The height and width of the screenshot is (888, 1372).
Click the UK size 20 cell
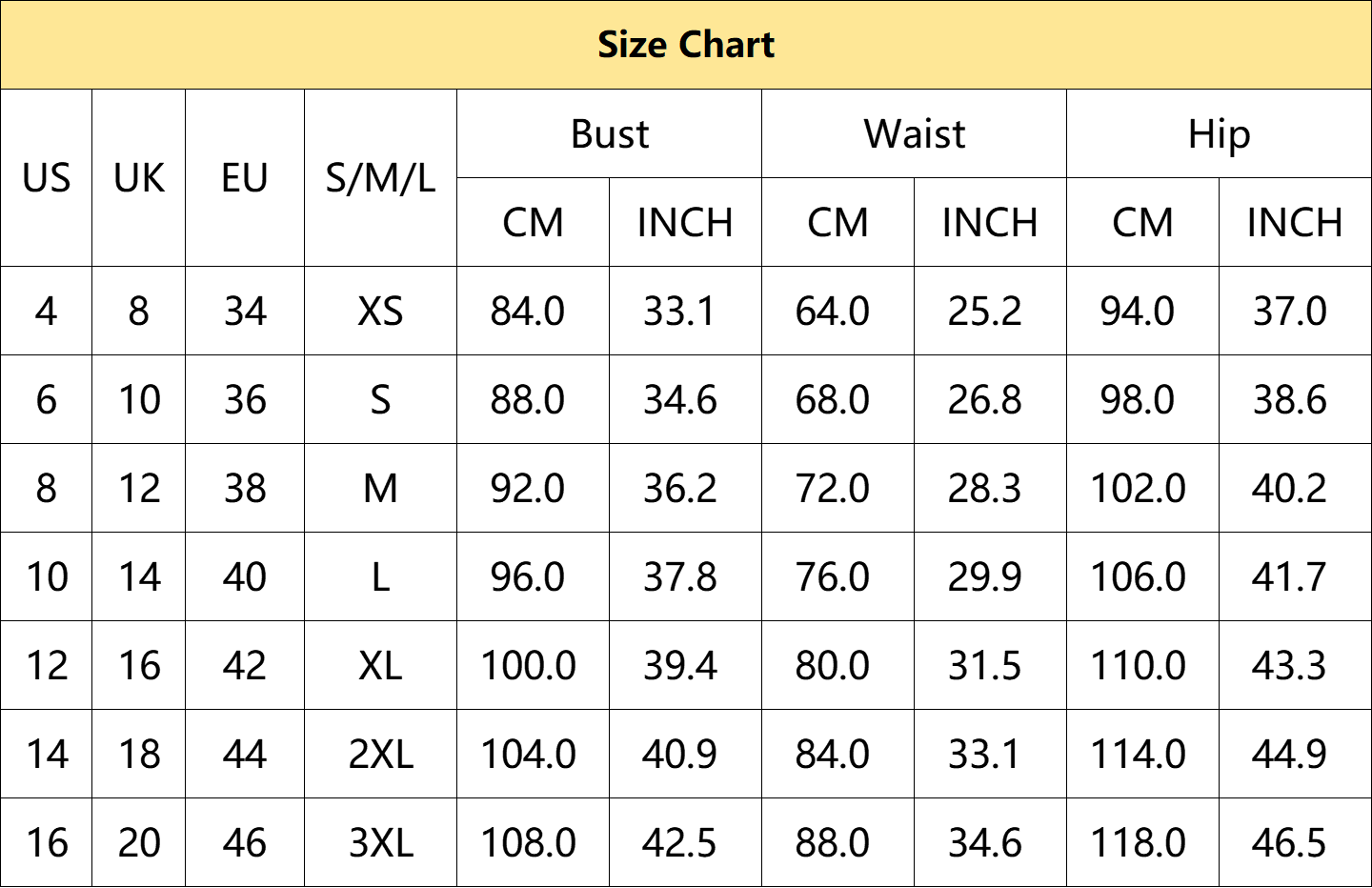coord(139,843)
